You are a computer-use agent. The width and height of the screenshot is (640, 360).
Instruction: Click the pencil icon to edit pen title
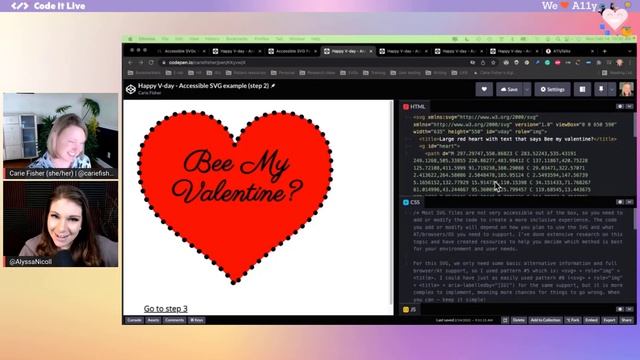[273, 86]
